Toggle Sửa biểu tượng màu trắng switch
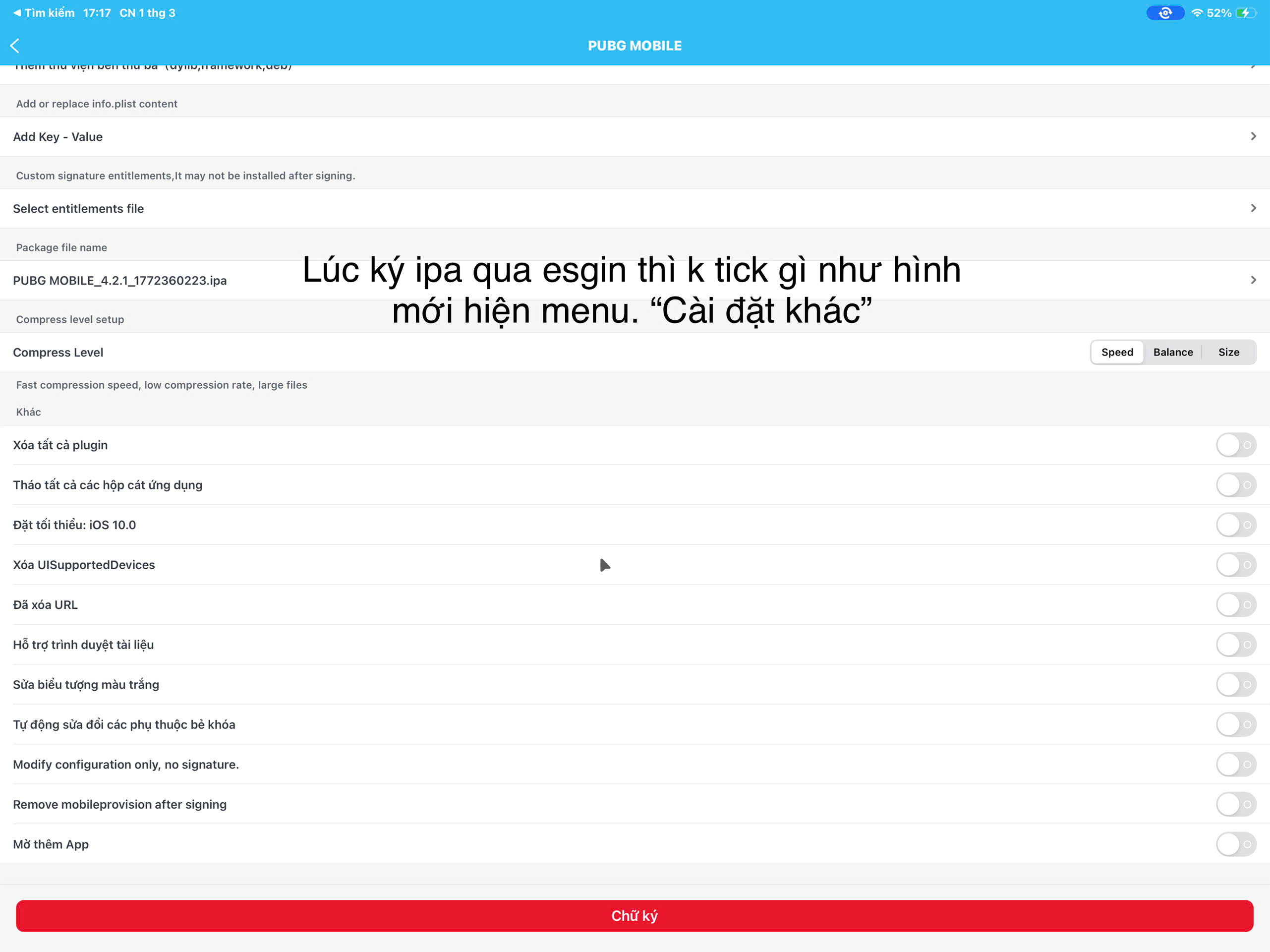The height and width of the screenshot is (952, 1270). (1236, 684)
